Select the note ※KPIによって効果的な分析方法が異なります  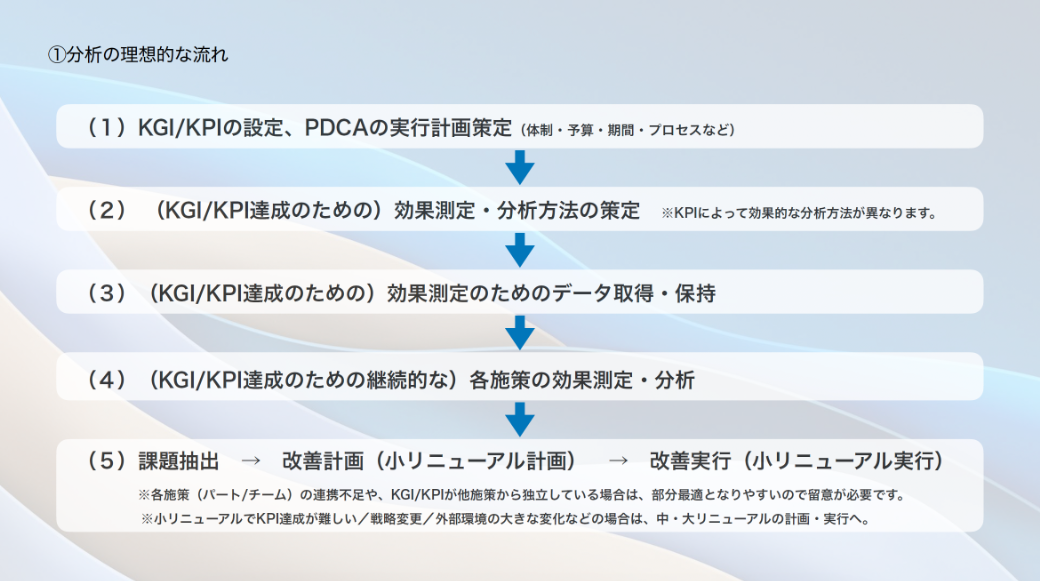798,213
